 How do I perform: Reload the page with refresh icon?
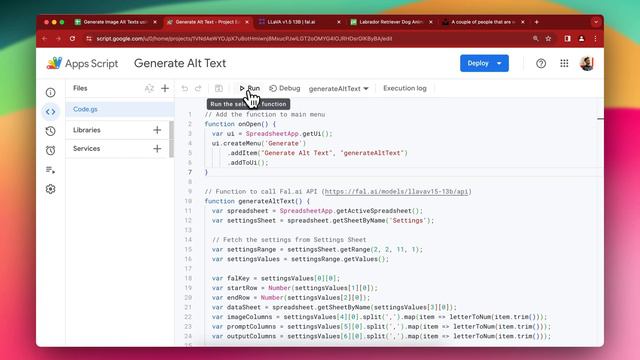72,38
